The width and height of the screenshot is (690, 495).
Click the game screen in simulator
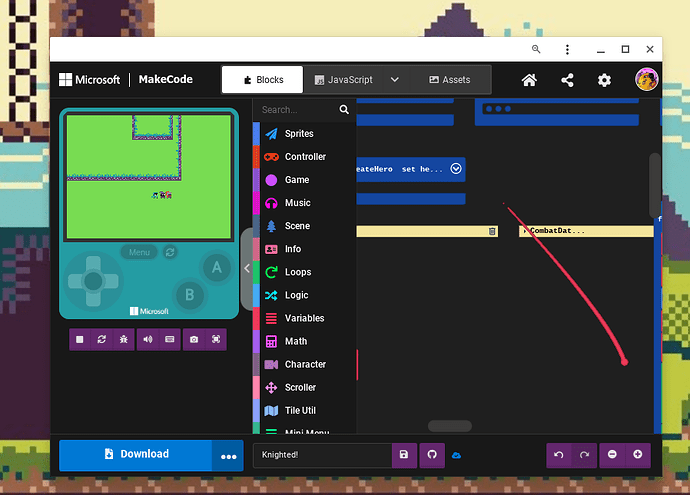[x=149, y=176]
